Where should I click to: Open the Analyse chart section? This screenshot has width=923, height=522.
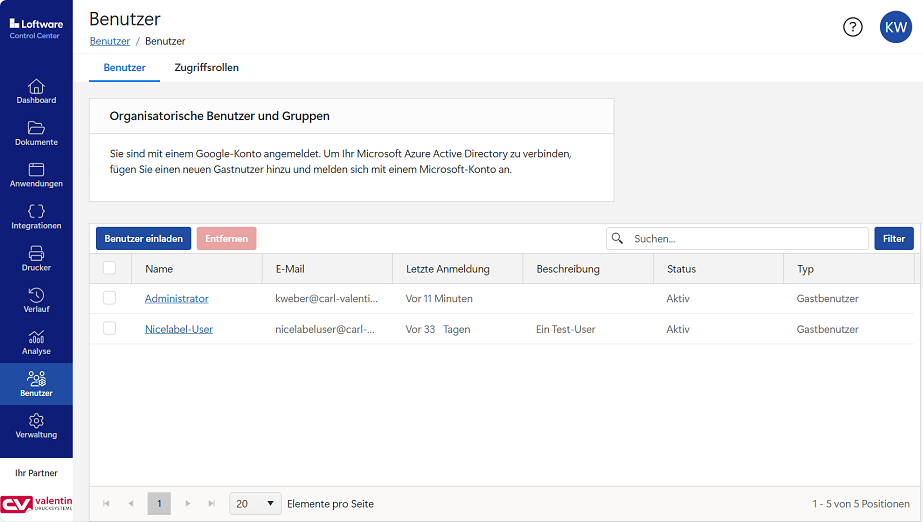pyautogui.click(x=36, y=342)
